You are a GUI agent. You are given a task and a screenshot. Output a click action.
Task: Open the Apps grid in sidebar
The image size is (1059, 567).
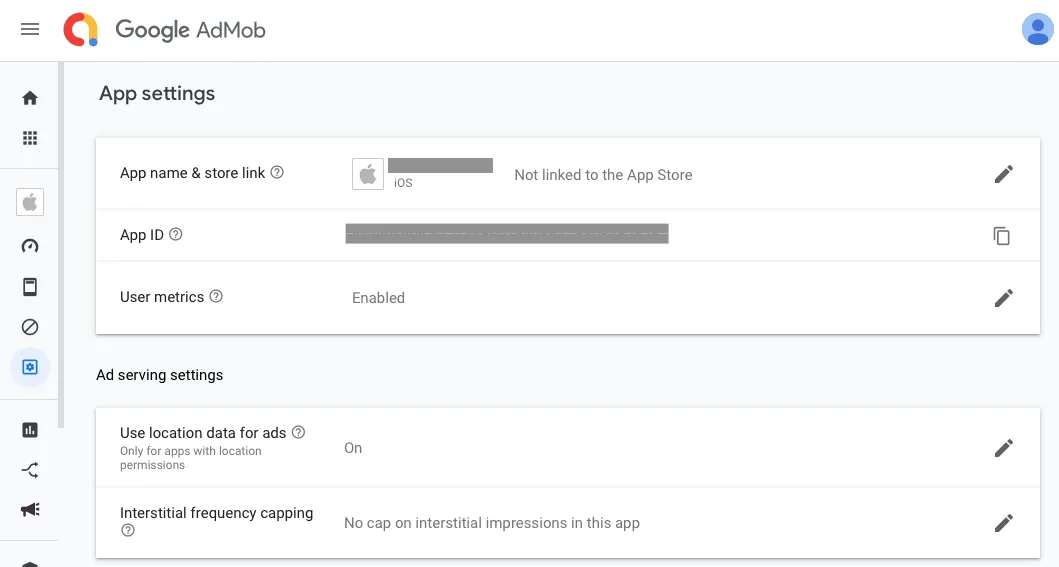[x=30, y=138]
